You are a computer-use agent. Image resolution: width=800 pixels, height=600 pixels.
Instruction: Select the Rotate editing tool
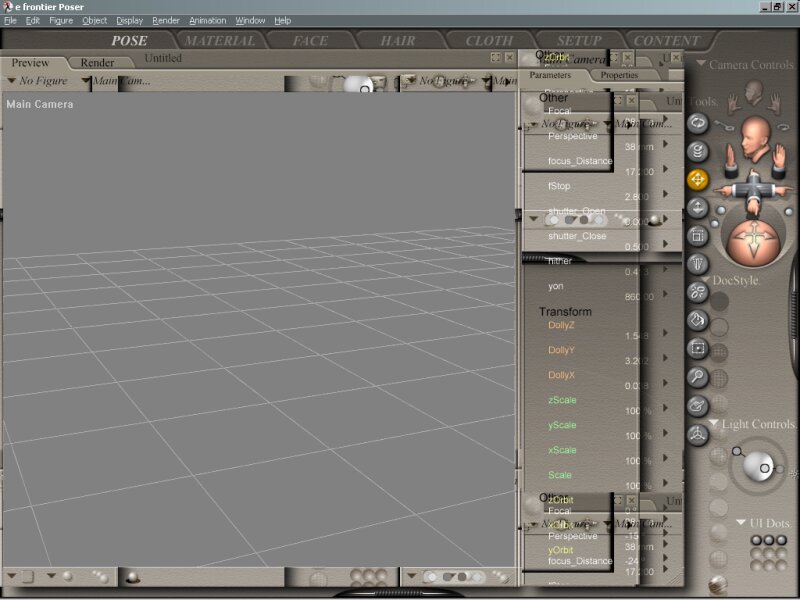pyautogui.click(x=698, y=122)
